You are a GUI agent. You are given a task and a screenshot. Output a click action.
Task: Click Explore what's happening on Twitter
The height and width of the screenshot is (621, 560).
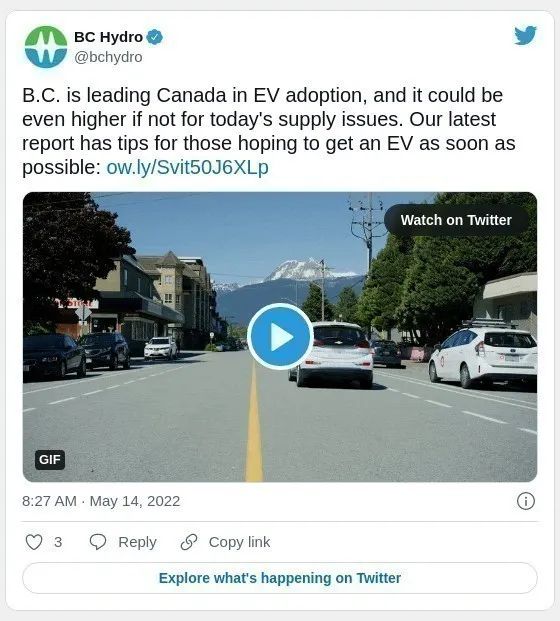tap(280, 578)
